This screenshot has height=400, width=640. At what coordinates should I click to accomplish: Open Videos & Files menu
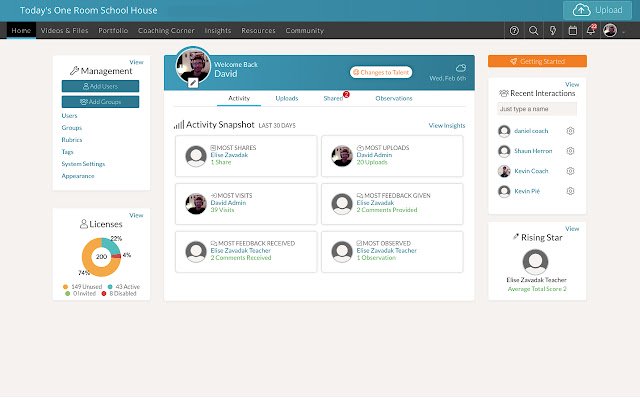(64, 31)
